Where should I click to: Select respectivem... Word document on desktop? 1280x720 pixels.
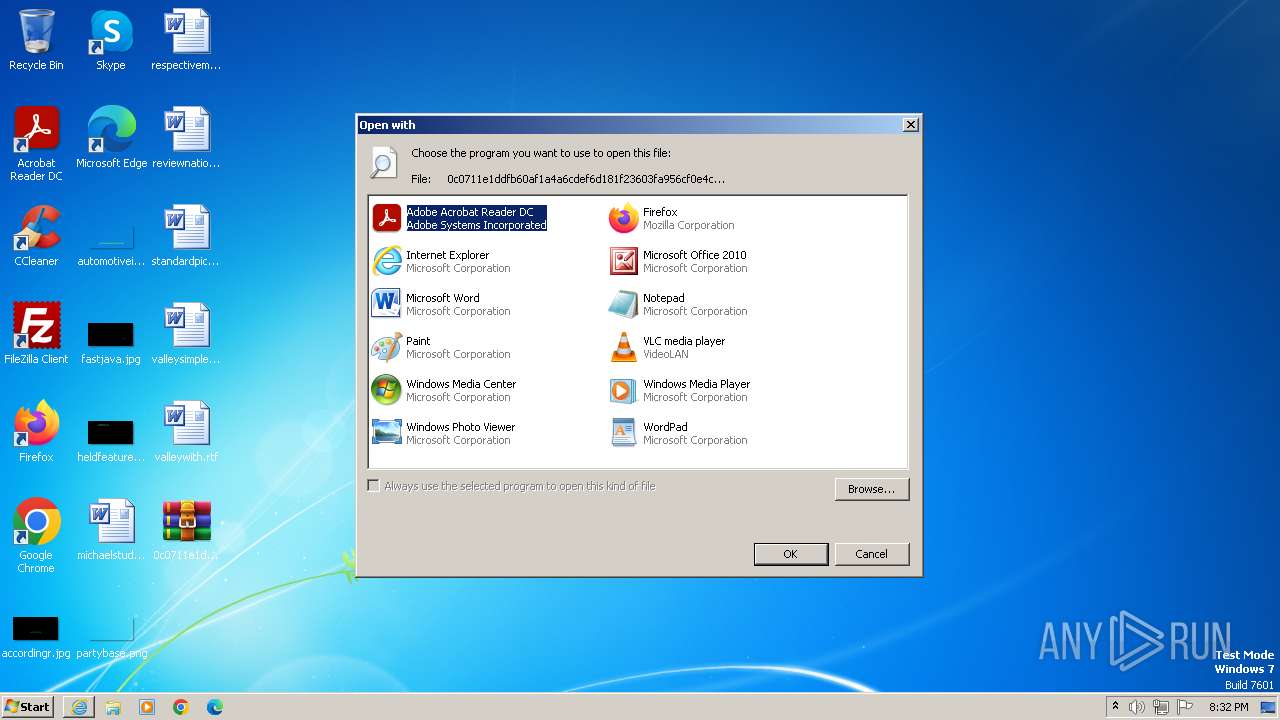[x=186, y=41]
